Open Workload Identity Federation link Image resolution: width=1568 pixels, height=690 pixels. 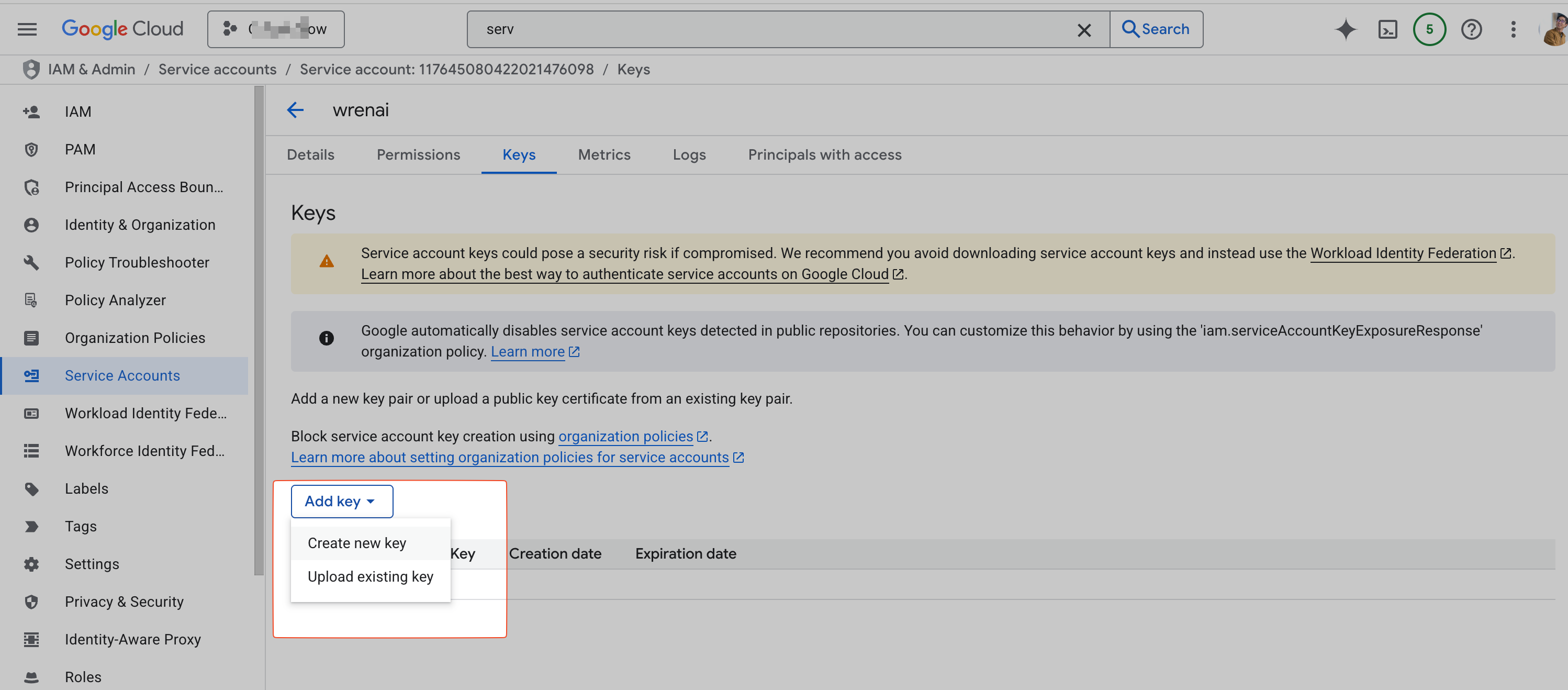click(x=1403, y=253)
